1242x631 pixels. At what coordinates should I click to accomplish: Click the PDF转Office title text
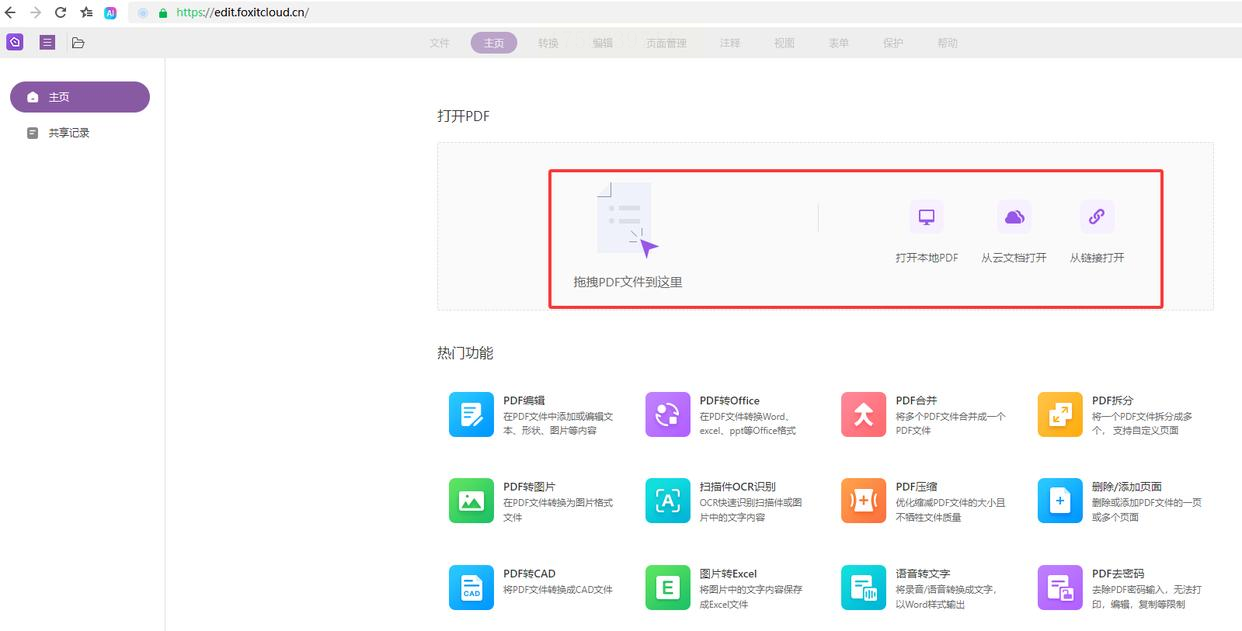729,401
